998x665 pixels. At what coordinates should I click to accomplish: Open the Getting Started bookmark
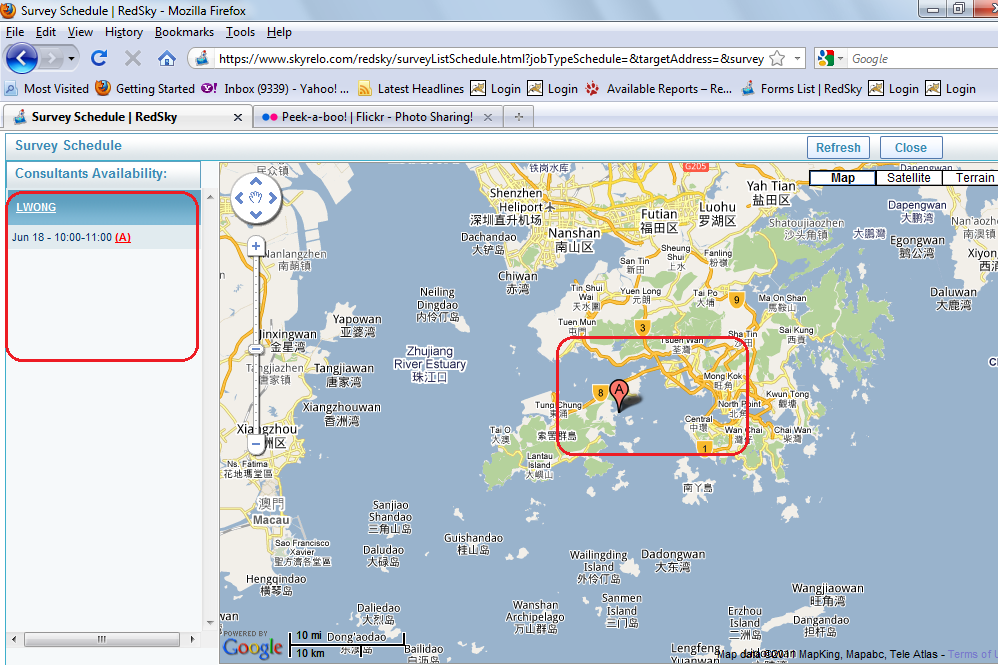(x=145, y=88)
